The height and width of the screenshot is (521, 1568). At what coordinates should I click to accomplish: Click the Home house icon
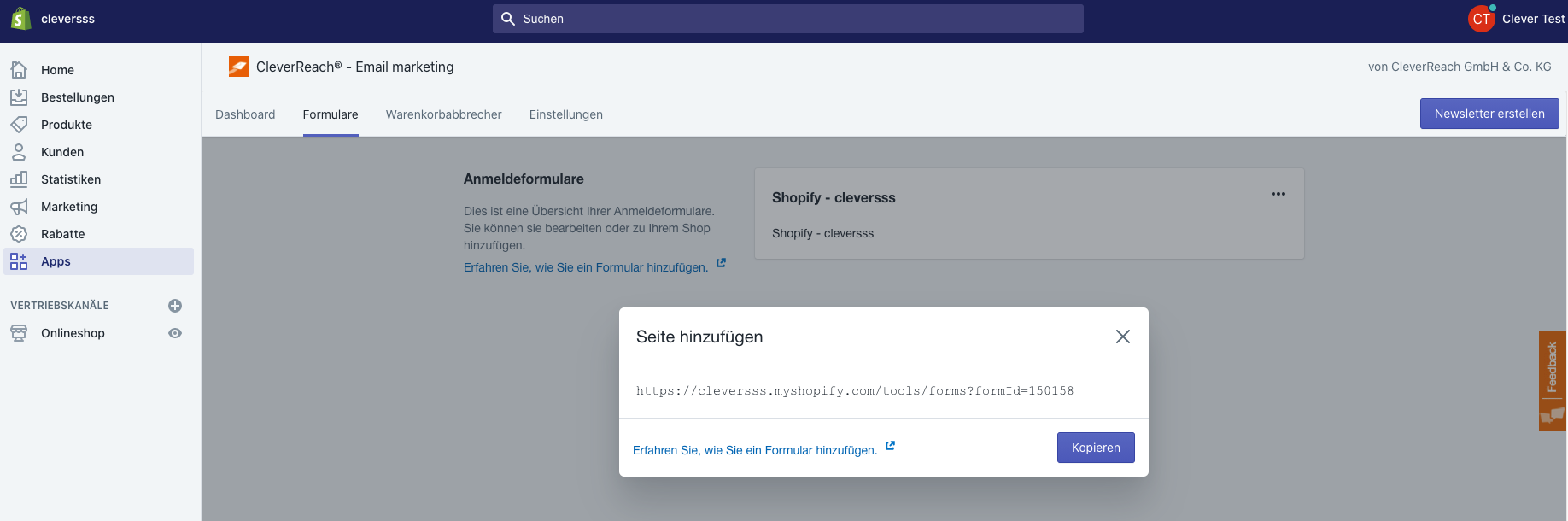[x=19, y=70]
